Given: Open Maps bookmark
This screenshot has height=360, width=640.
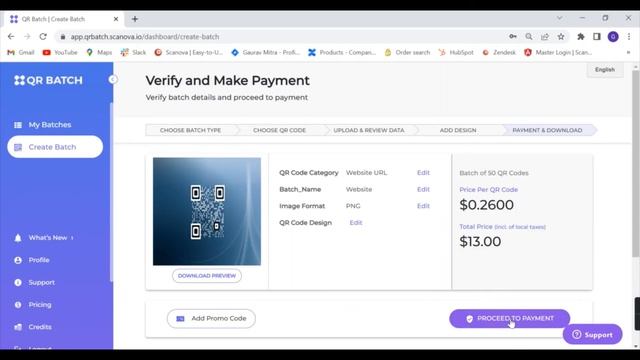Looking at the screenshot, I should [99, 53].
